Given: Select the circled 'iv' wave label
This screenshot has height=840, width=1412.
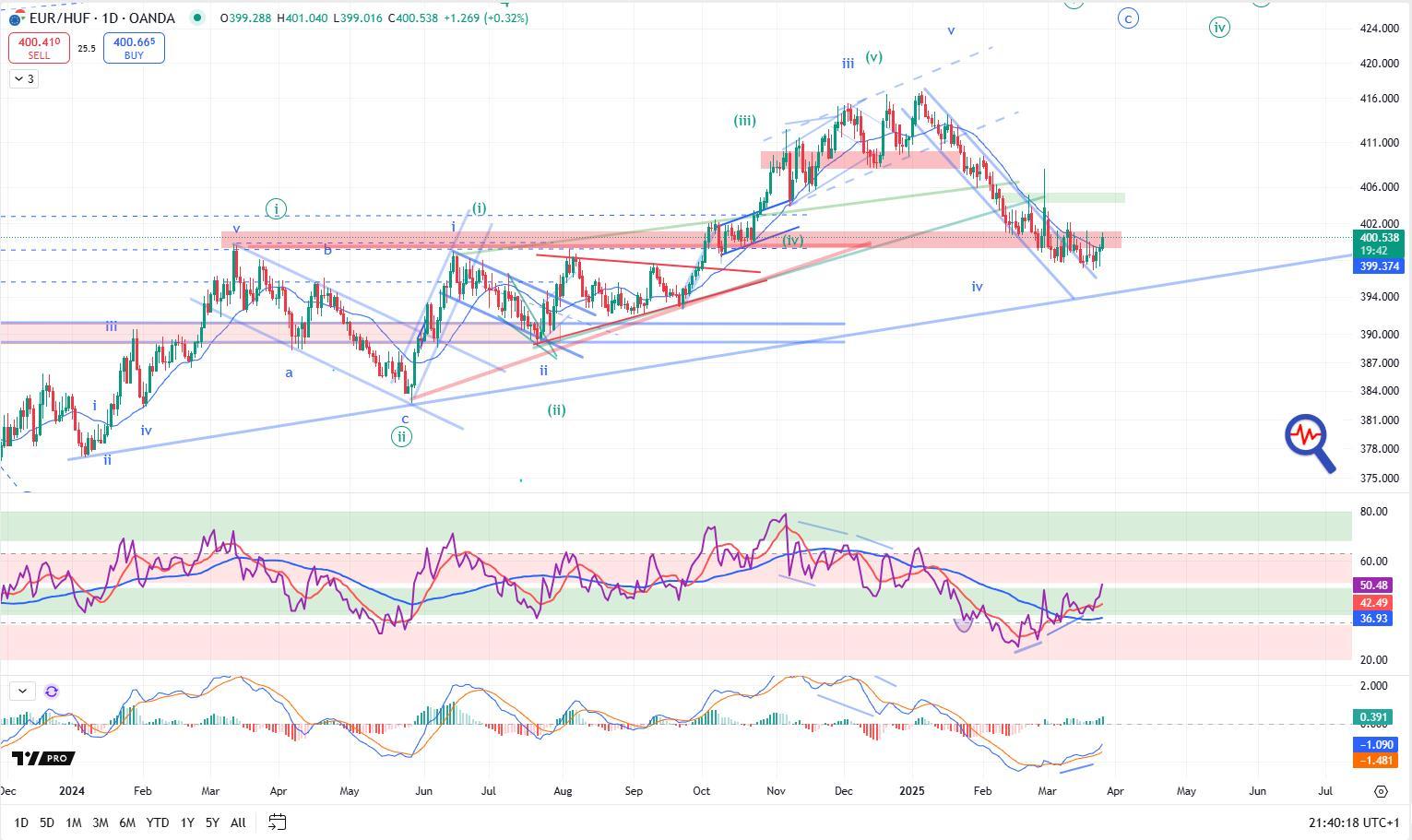Looking at the screenshot, I should 1219,28.
